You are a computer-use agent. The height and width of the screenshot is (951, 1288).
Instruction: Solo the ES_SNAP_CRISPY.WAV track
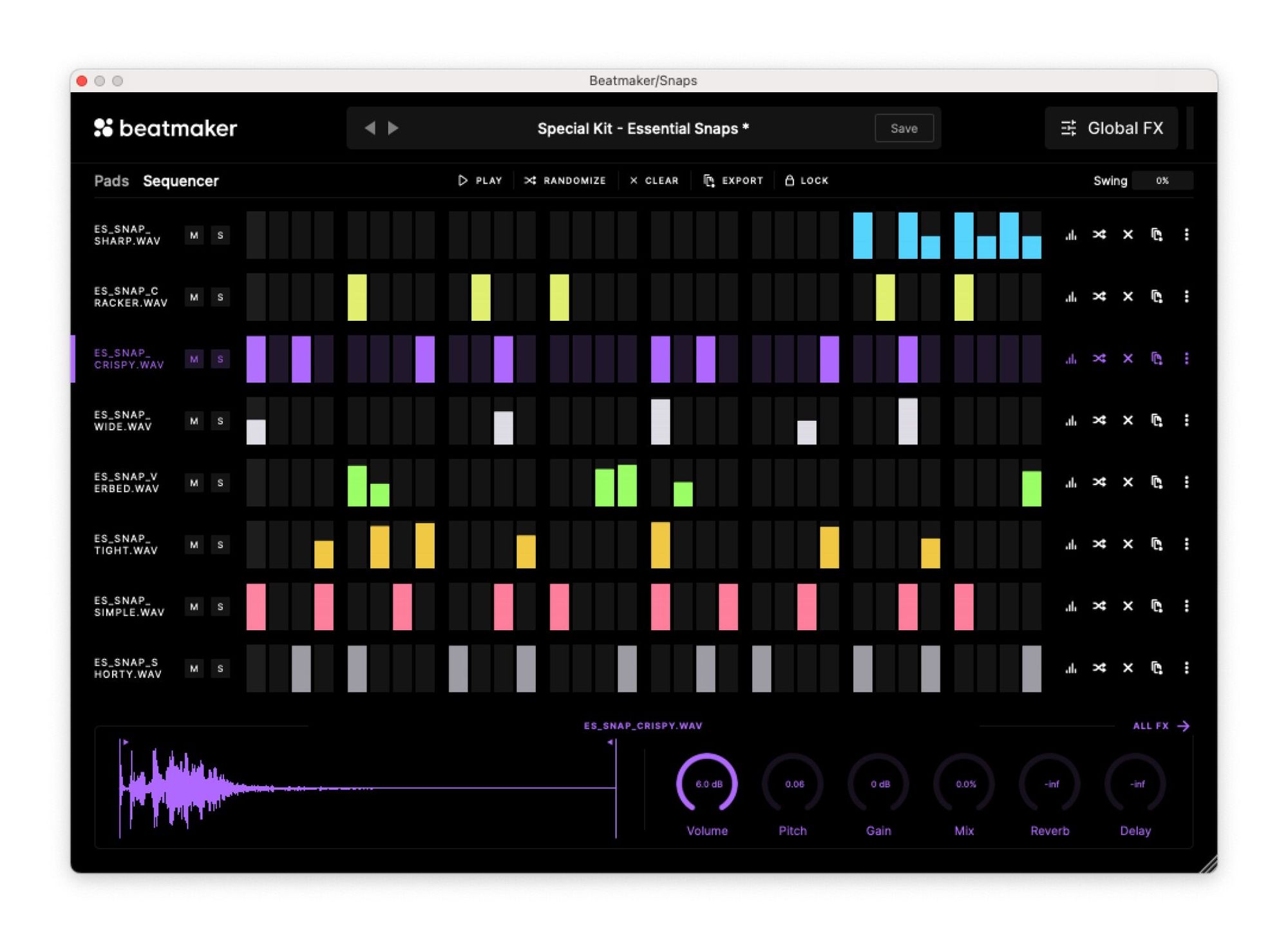click(x=220, y=359)
